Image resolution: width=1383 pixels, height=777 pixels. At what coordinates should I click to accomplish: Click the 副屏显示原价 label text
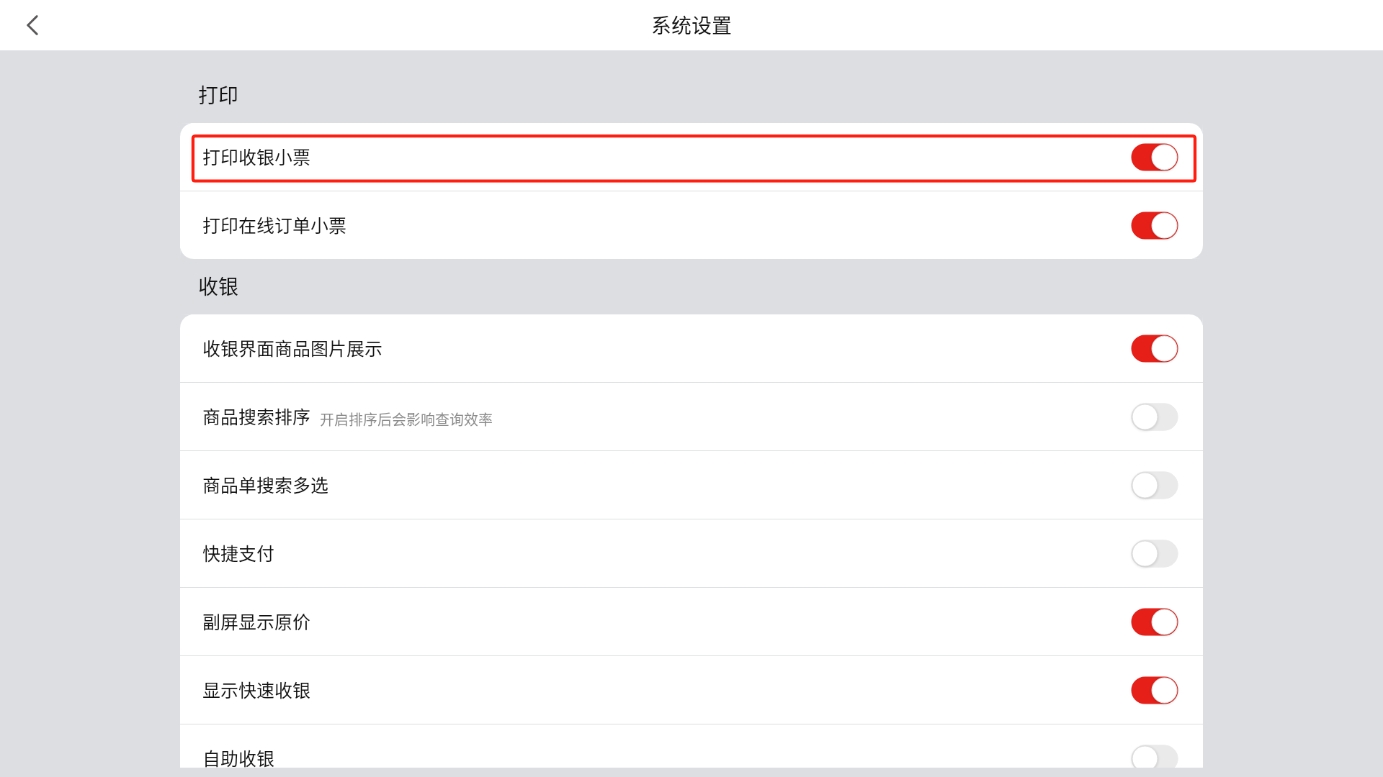pyautogui.click(x=256, y=622)
